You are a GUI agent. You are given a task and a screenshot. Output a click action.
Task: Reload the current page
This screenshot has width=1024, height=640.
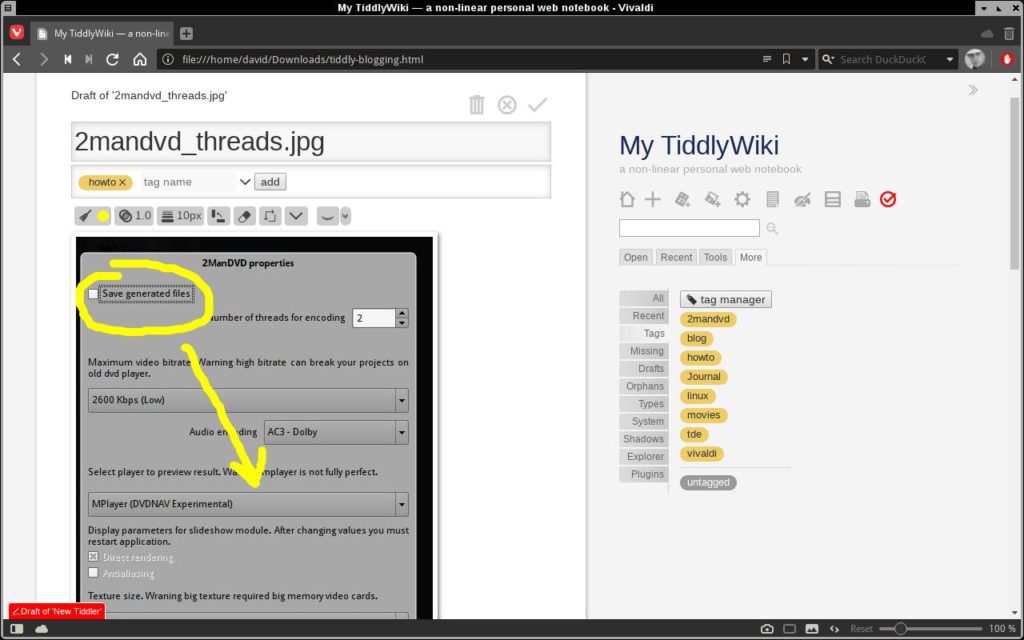point(112,59)
